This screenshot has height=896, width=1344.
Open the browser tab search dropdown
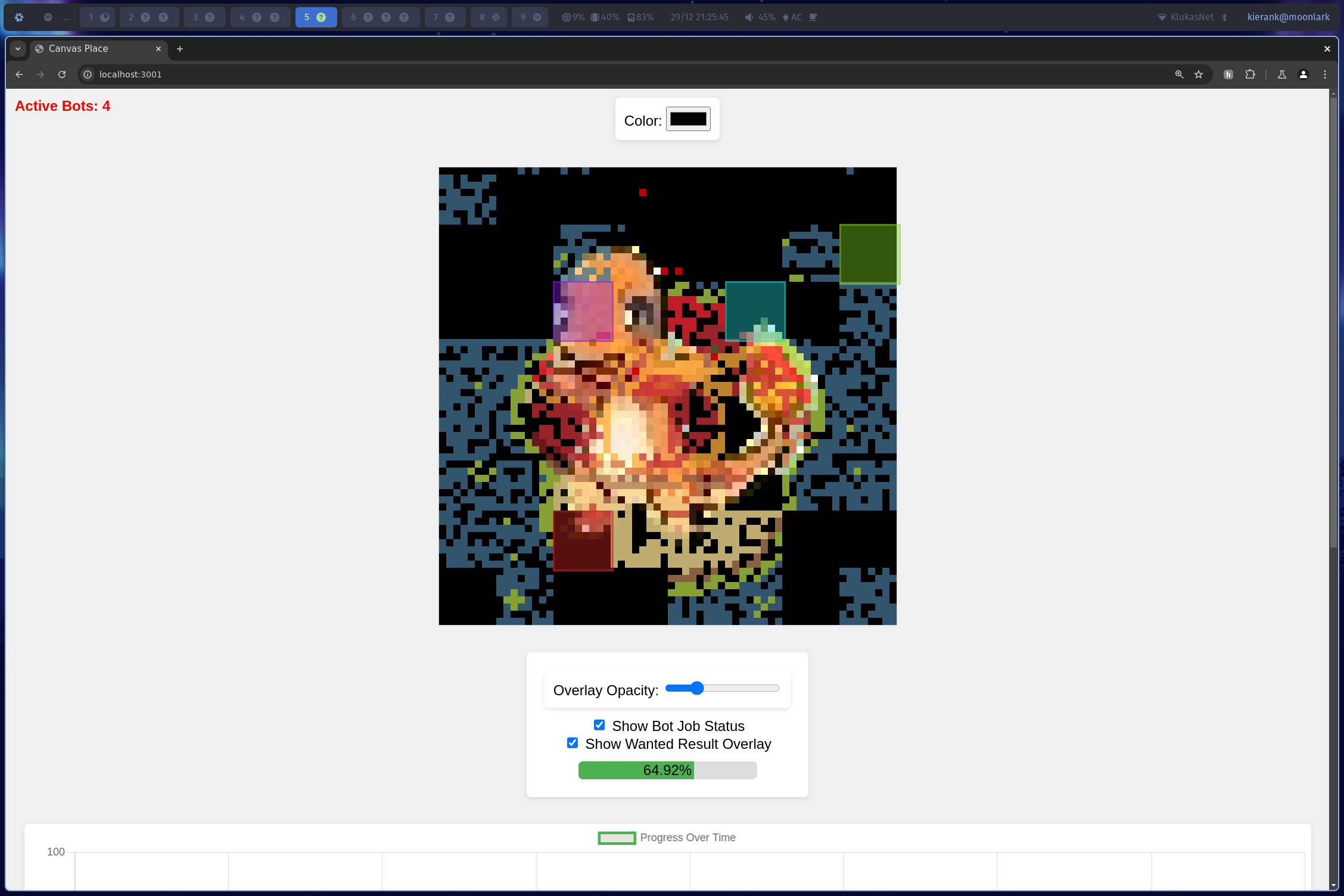tap(18, 49)
